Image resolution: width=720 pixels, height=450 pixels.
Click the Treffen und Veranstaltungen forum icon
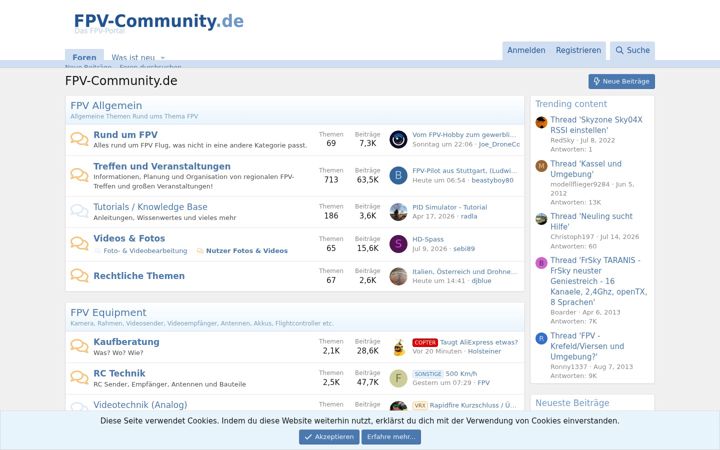click(79, 175)
